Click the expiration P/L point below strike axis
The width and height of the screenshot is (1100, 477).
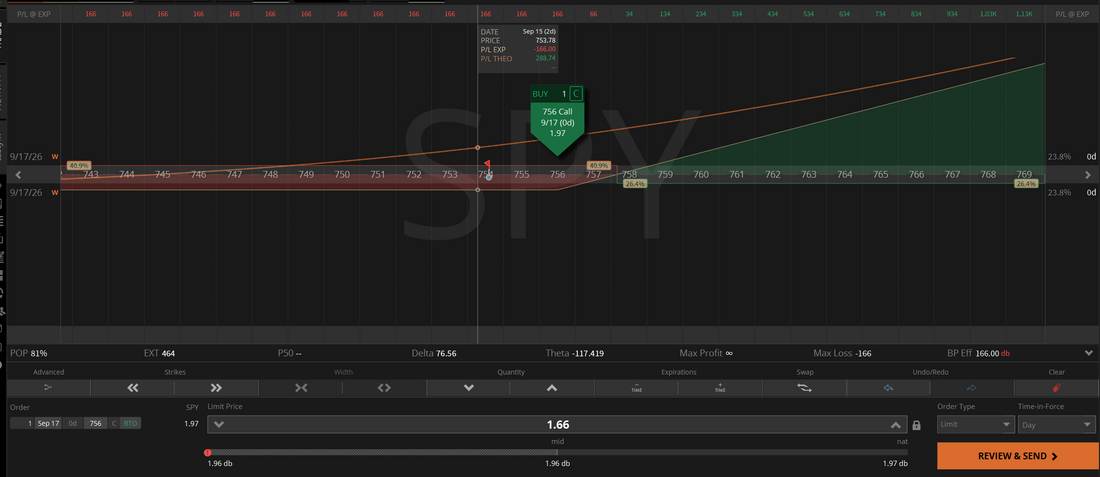tap(478, 189)
